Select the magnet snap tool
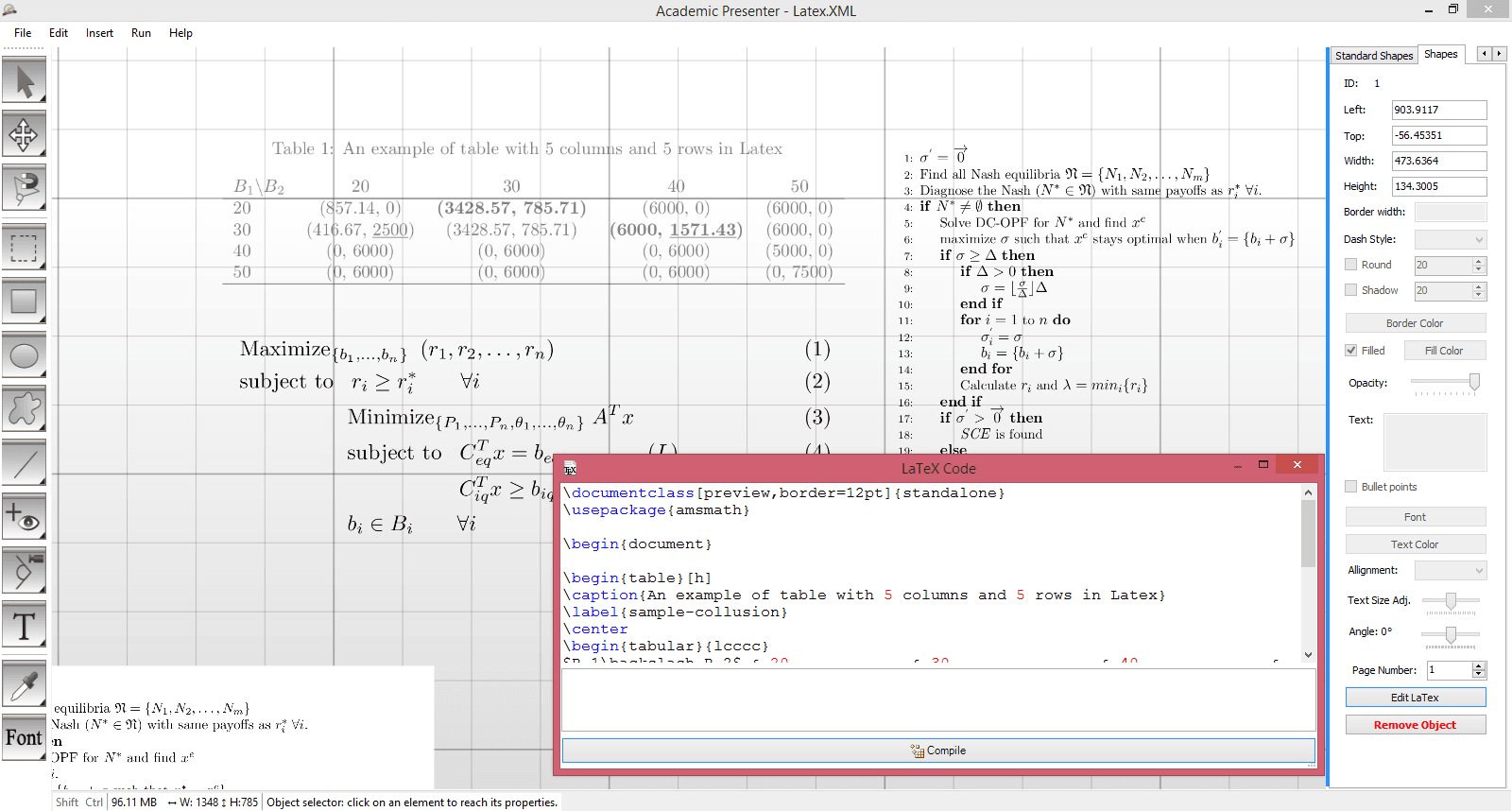This screenshot has height=811, width=1512. [x=25, y=189]
